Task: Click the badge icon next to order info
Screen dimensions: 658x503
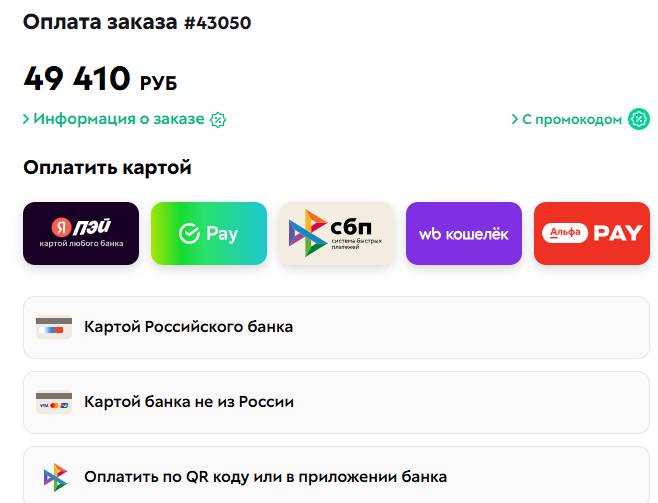Action: (218, 119)
